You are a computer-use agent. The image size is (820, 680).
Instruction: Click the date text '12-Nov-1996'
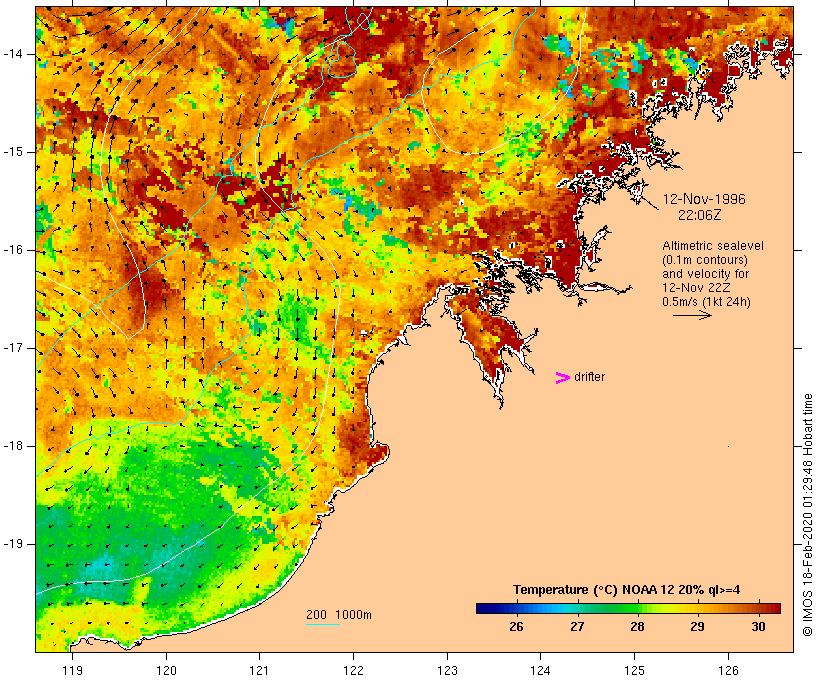pyautogui.click(x=704, y=199)
